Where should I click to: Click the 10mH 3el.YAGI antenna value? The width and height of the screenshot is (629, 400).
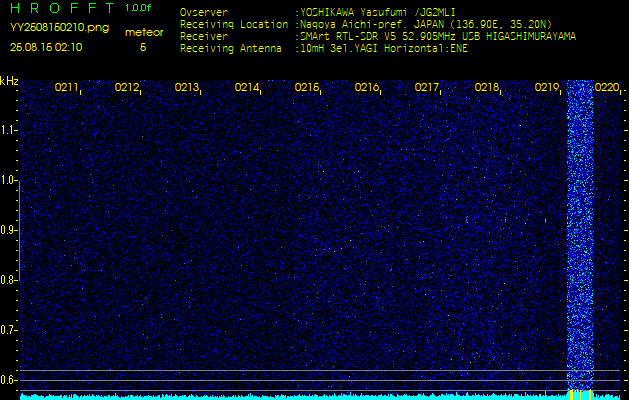[384, 49]
